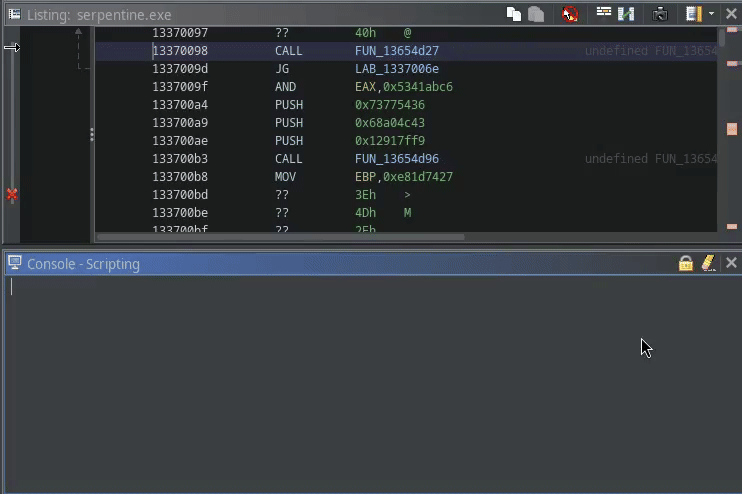Click the flow arrow head above dashed line
The image size is (742, 494).
coord(79,31)
